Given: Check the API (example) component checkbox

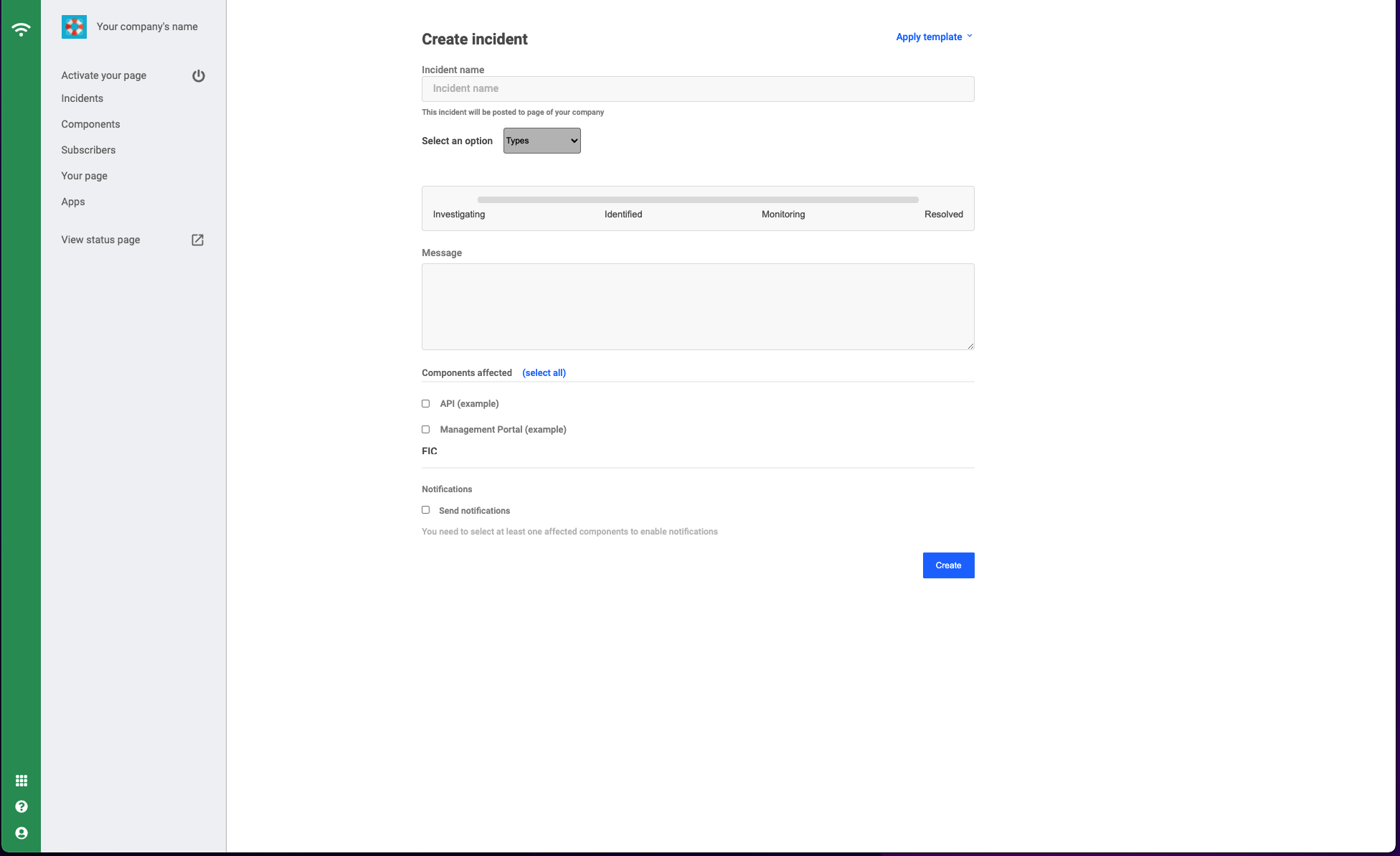Looking at the screenshot, I should [425, 403].
